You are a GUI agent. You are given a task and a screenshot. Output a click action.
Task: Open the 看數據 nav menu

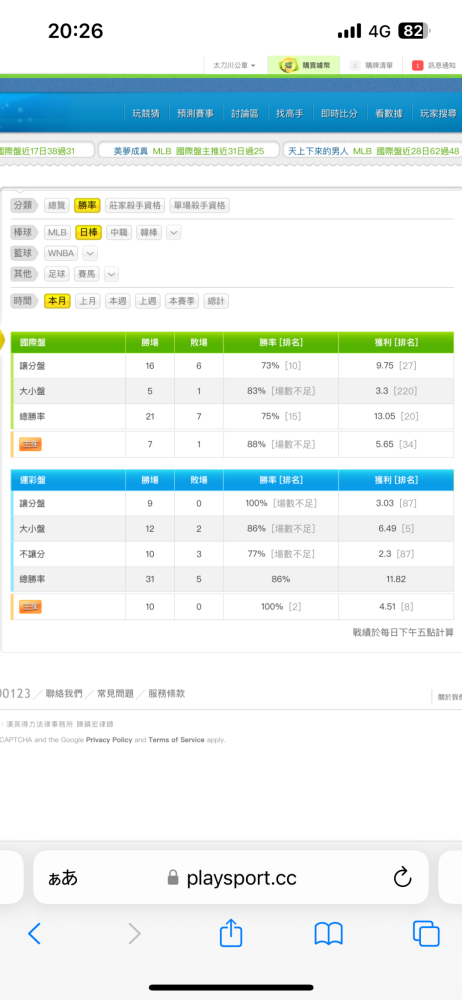[x=389, y=114]
